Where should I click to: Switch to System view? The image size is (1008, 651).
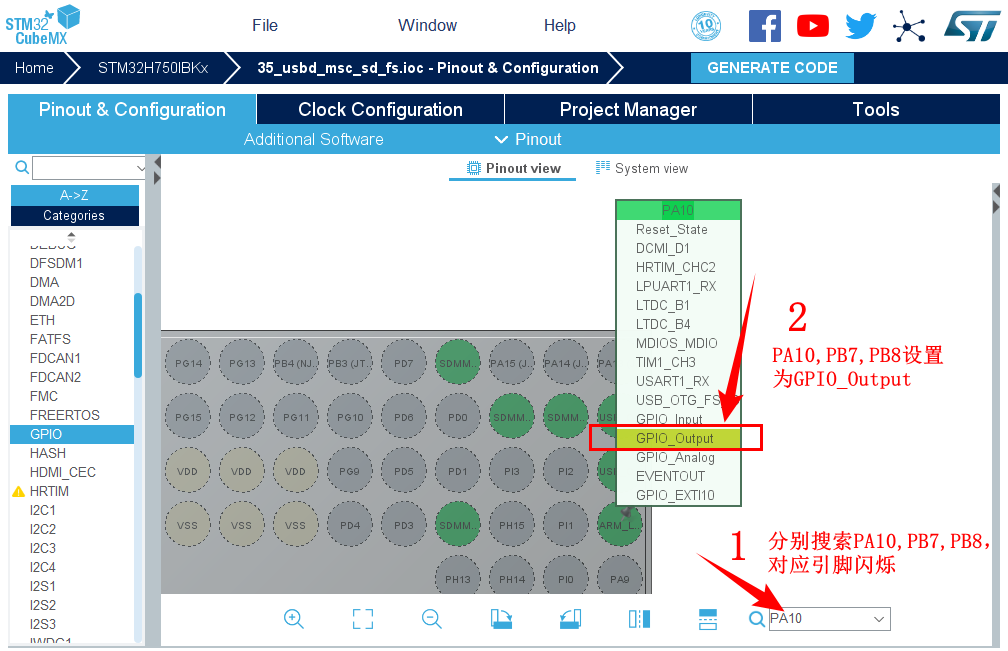click(x=642, y=168)
